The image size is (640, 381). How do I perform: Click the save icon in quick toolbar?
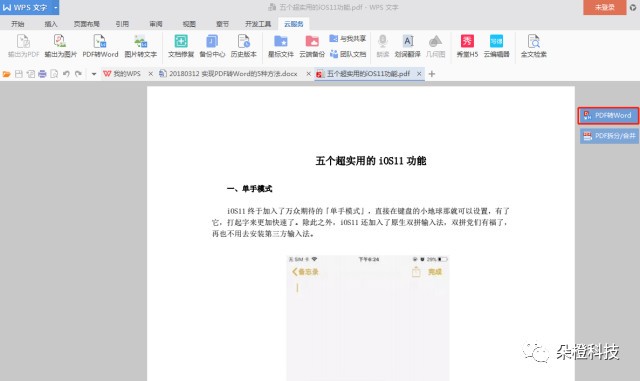[x=18, y=74]
